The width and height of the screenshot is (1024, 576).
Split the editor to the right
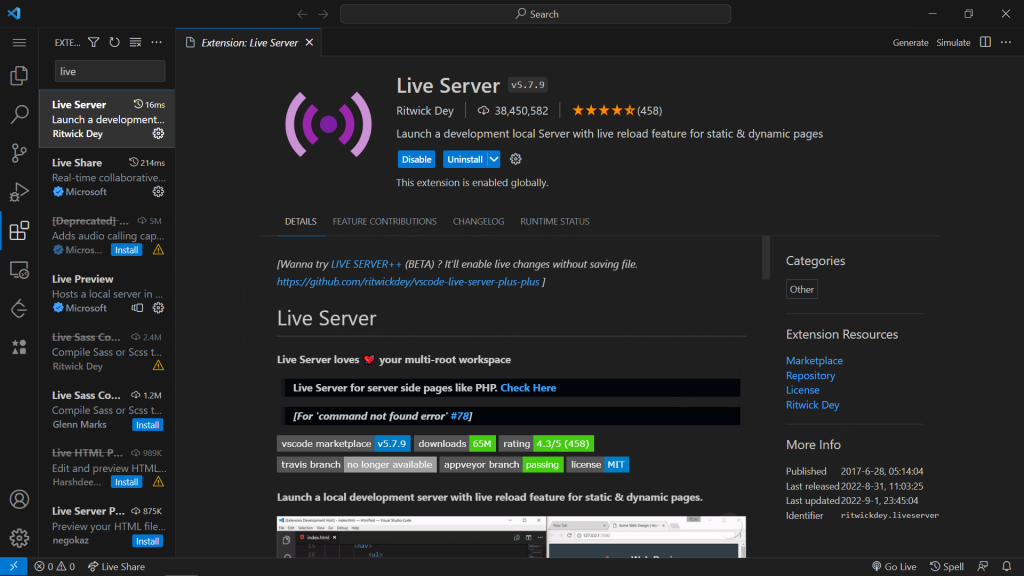(x=985, y=42)
